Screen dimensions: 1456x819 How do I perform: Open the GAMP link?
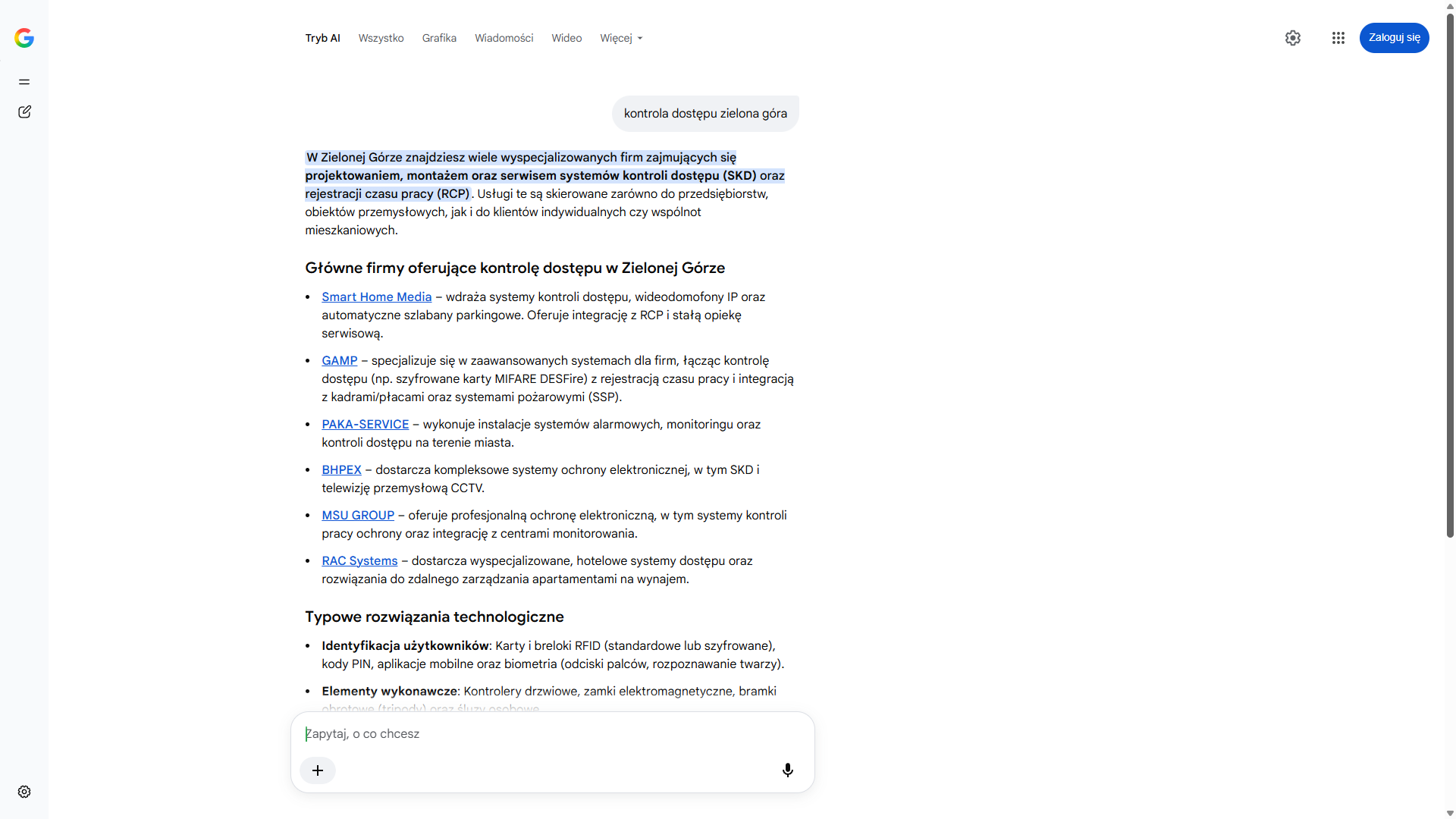[x=339, y=361]
